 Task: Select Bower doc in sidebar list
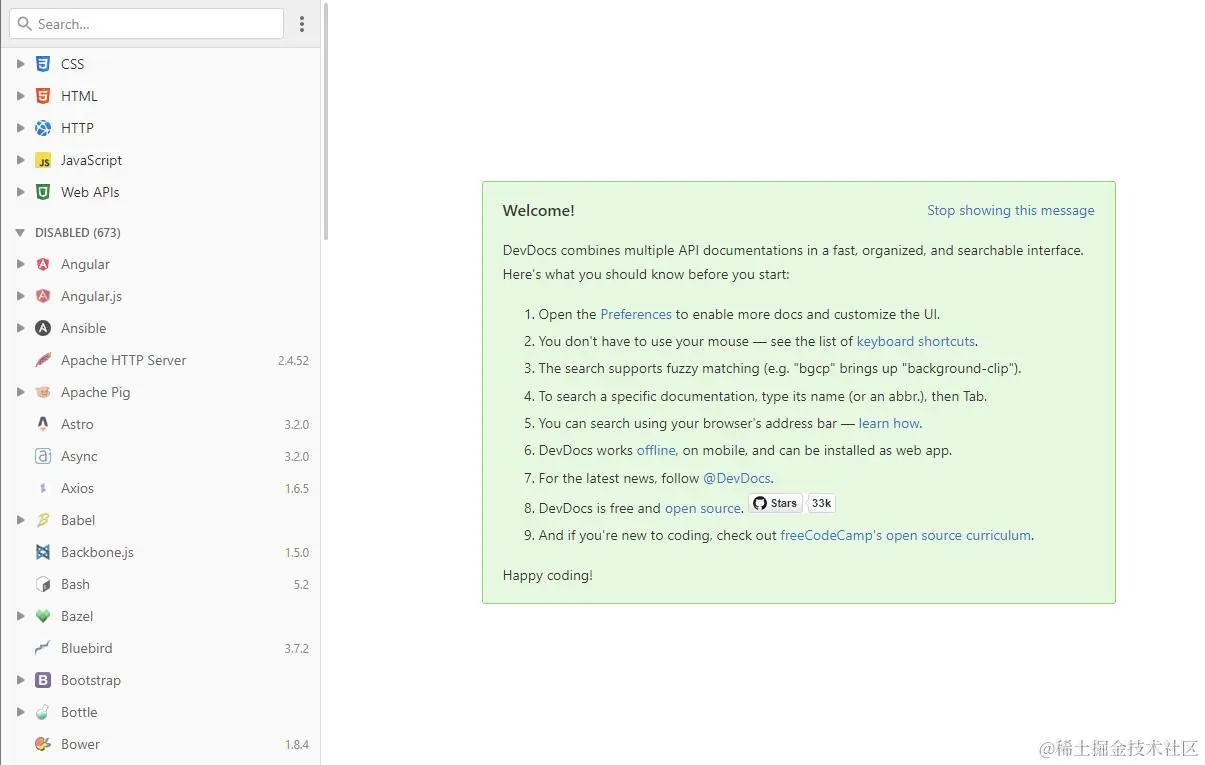tap(160, 744)
